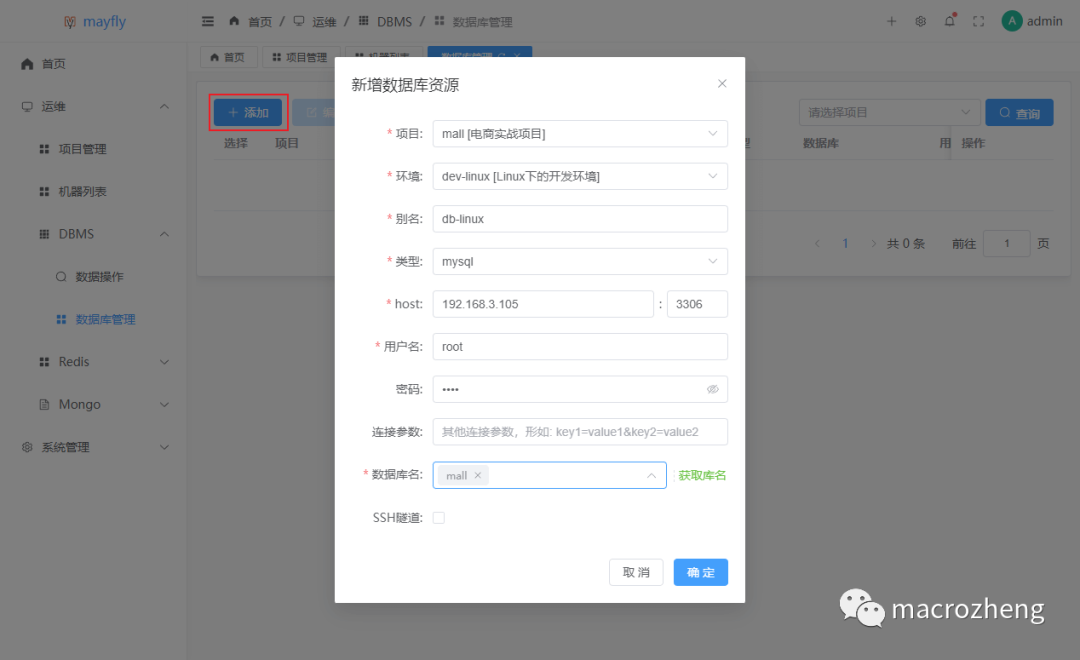Viewport: 1080px width, 660px height.
Task: Click the plus icon in top header
Action: click(892, 21)
